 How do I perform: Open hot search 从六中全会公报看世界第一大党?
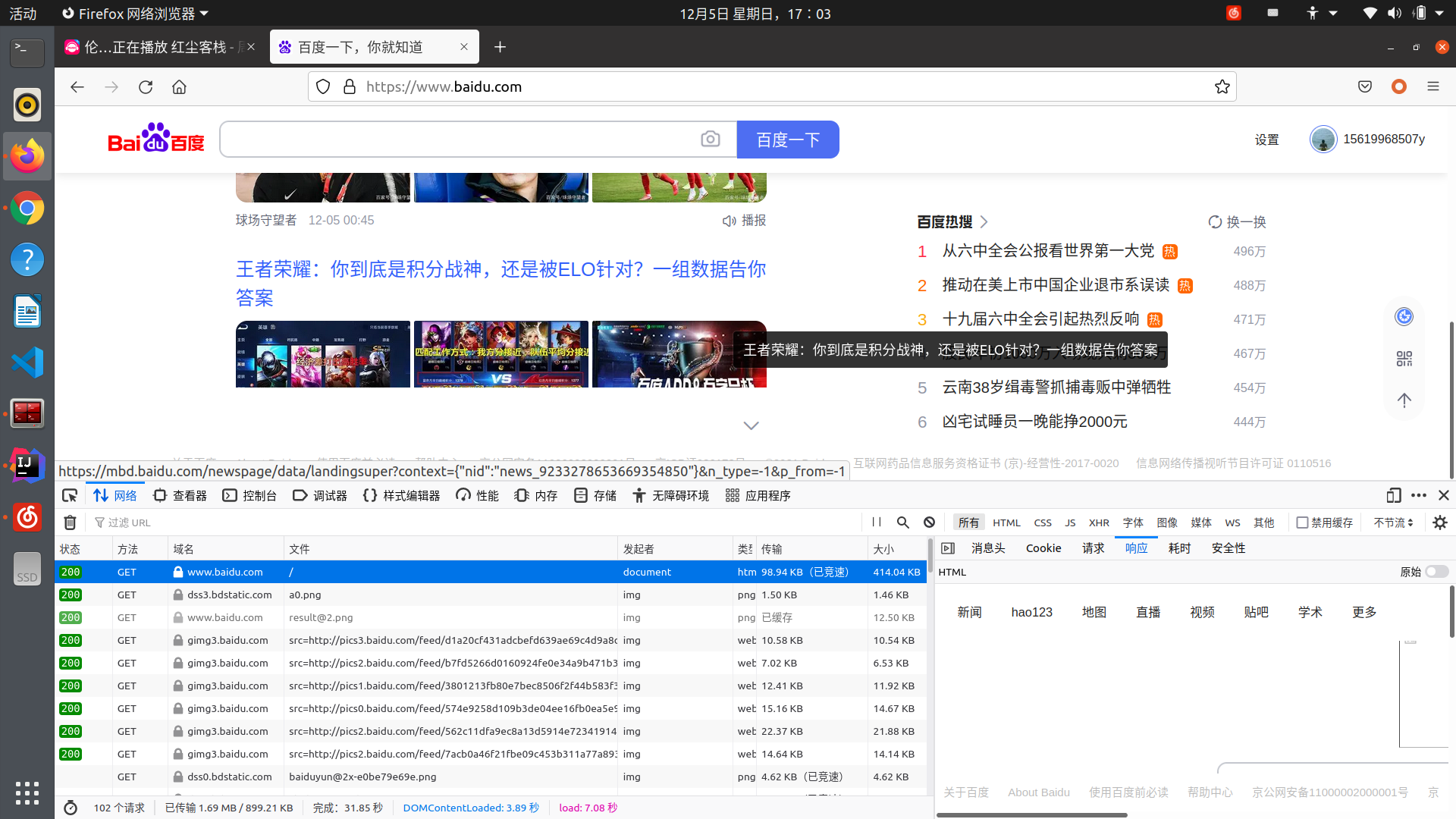[1048, 251]
